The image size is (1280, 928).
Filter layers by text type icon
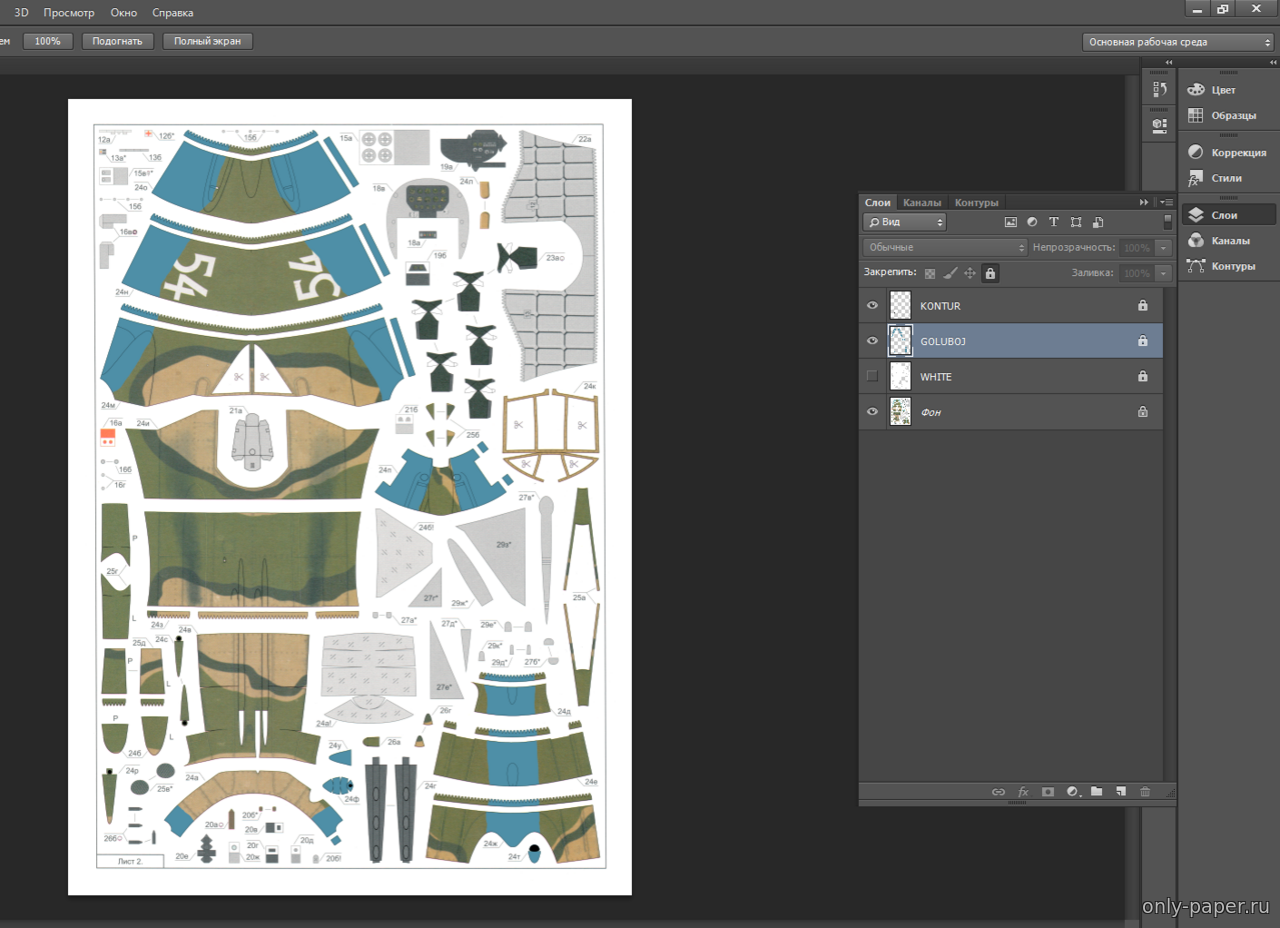coord(1053,222)
